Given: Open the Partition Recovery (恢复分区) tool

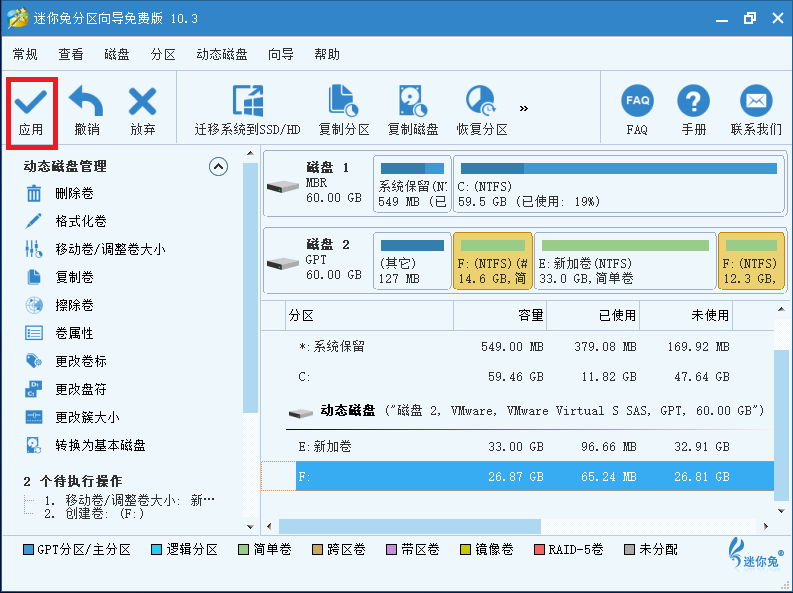Looking at the screenshot, I should [481, 111].
